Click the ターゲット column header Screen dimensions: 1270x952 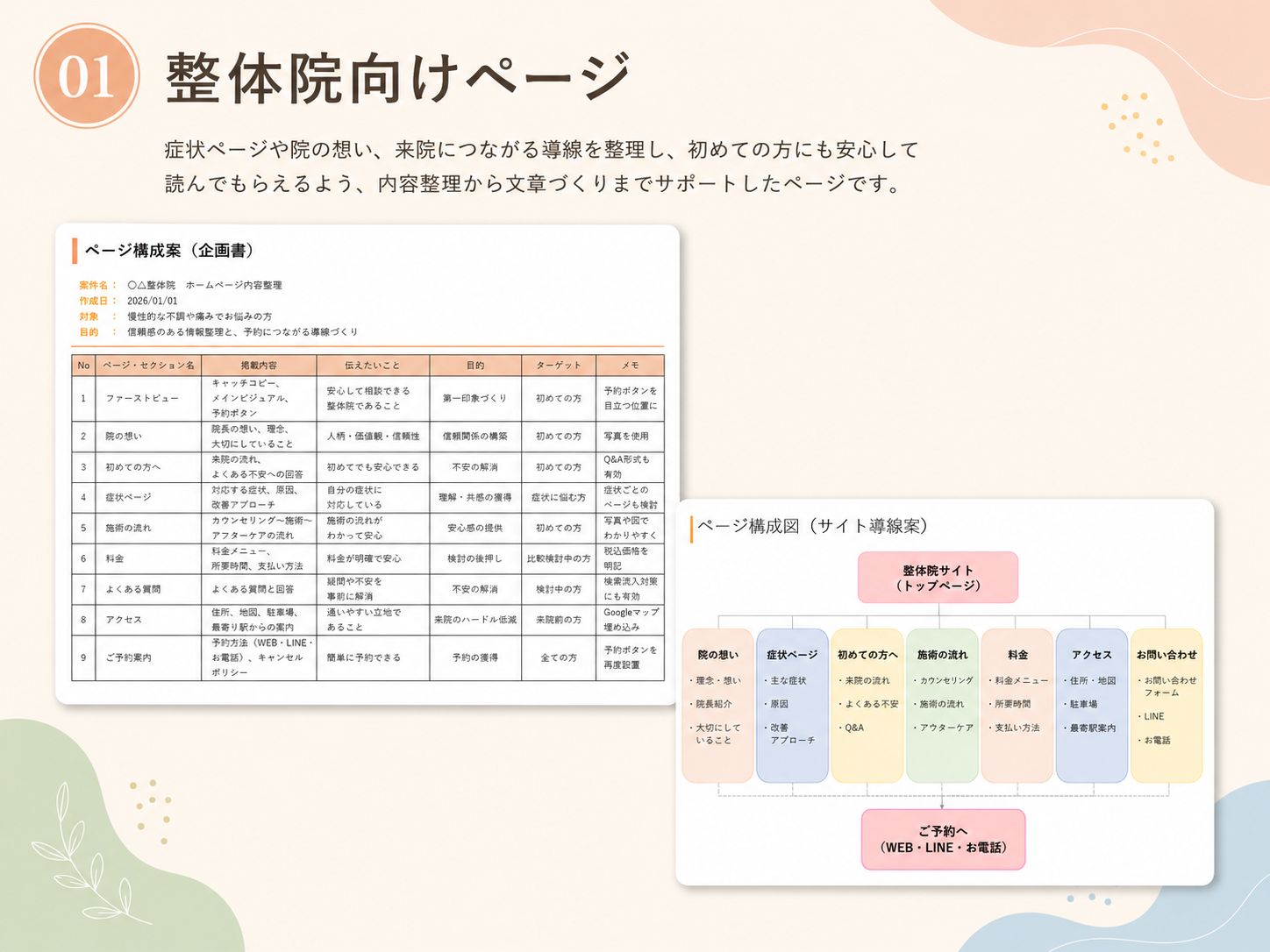click(559, 365)
